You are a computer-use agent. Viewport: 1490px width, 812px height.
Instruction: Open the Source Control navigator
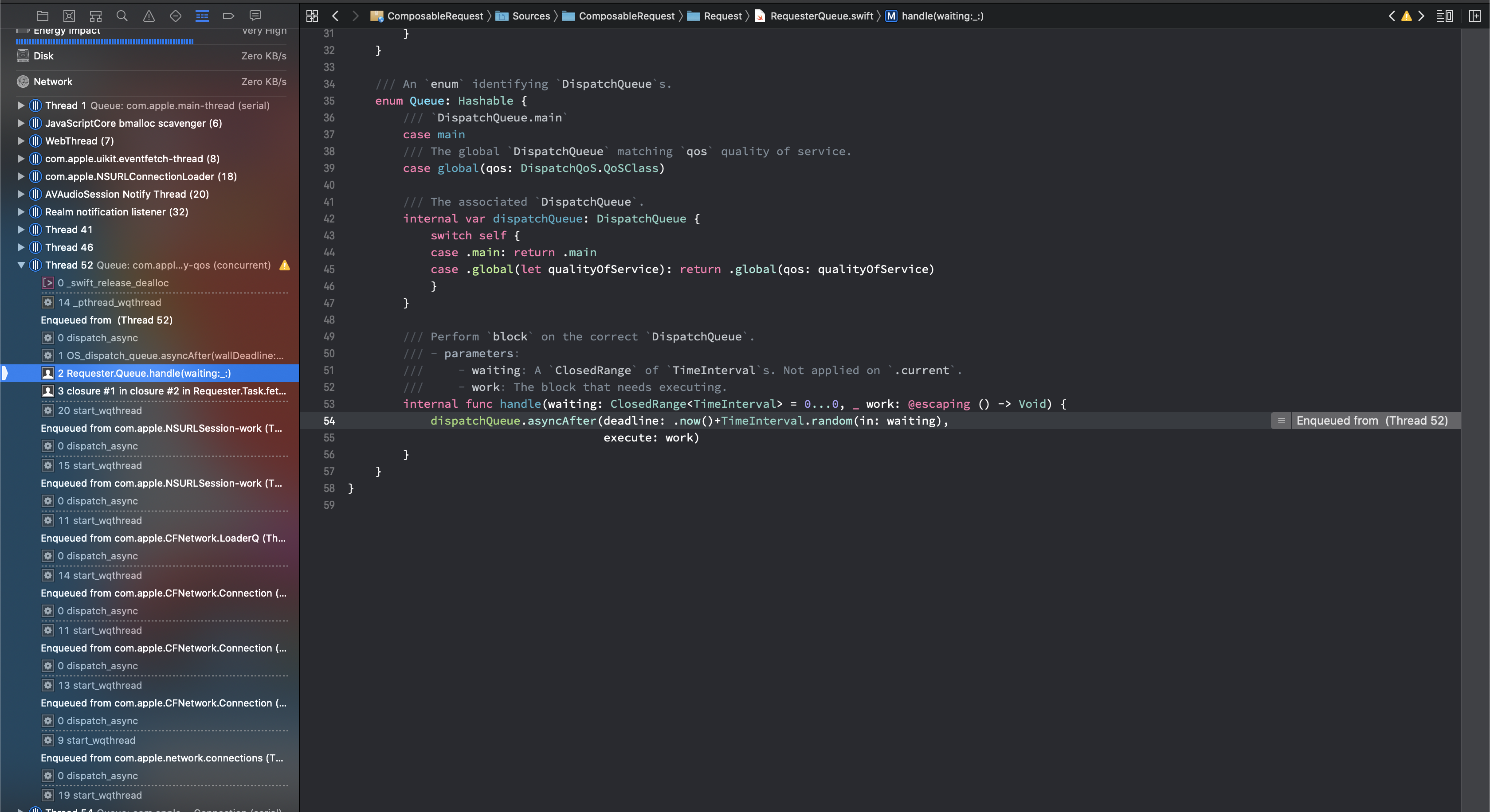tap(69, 16)
